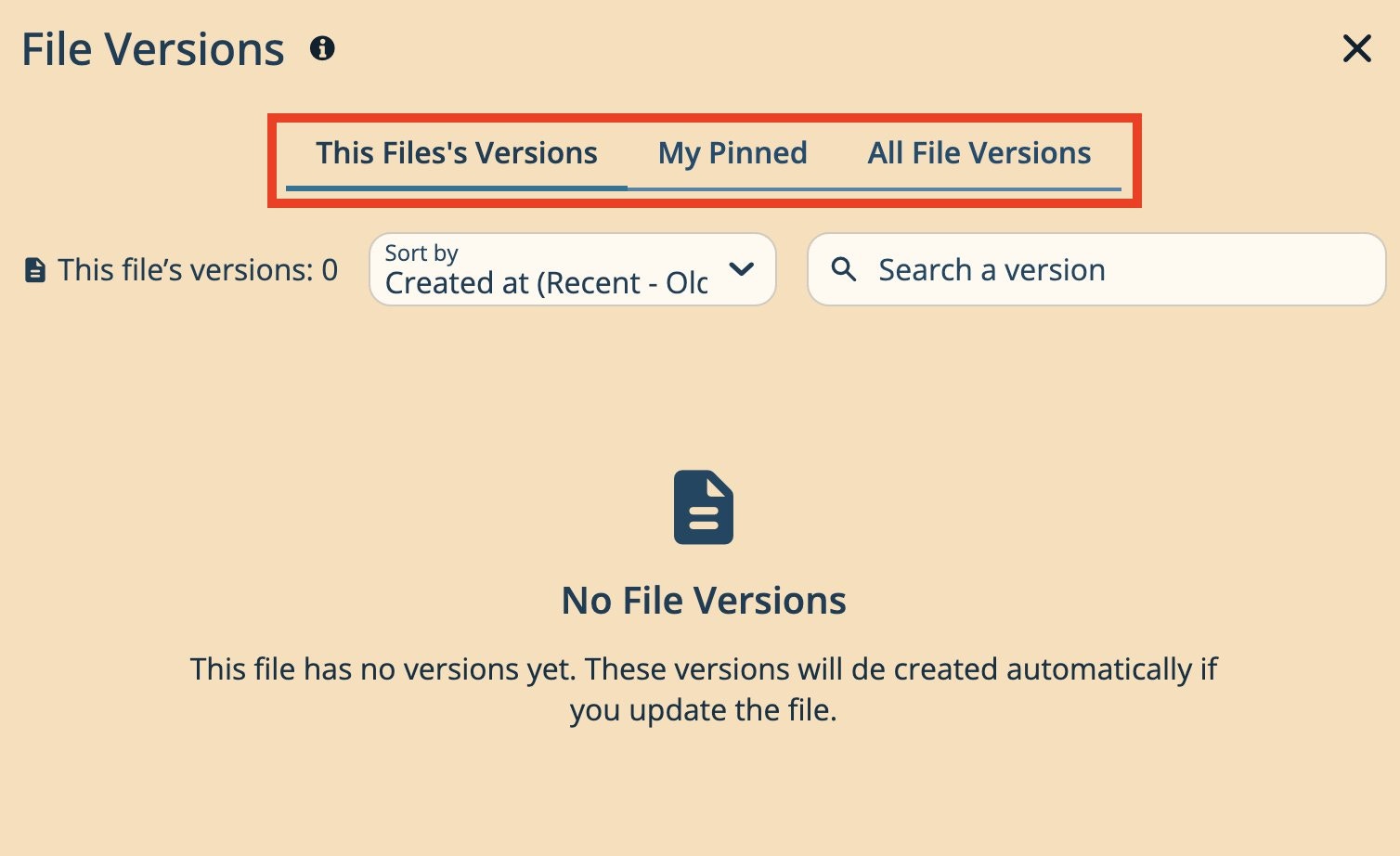Click the File Versions heading

coord(153,48)
